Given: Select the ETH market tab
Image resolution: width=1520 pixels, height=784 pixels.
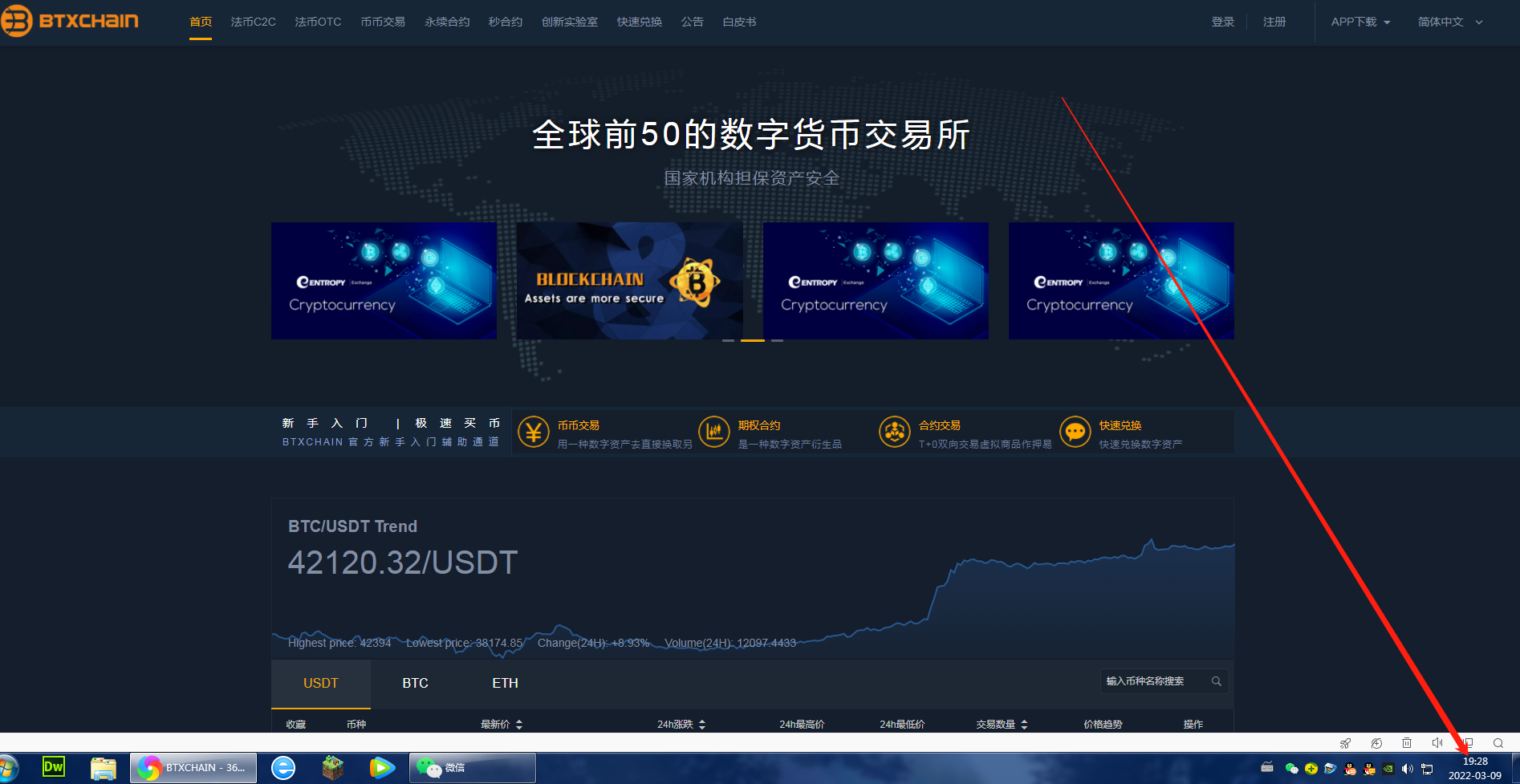Looking at the screenshot, I should pyautogui.click(x=505, y=683).
